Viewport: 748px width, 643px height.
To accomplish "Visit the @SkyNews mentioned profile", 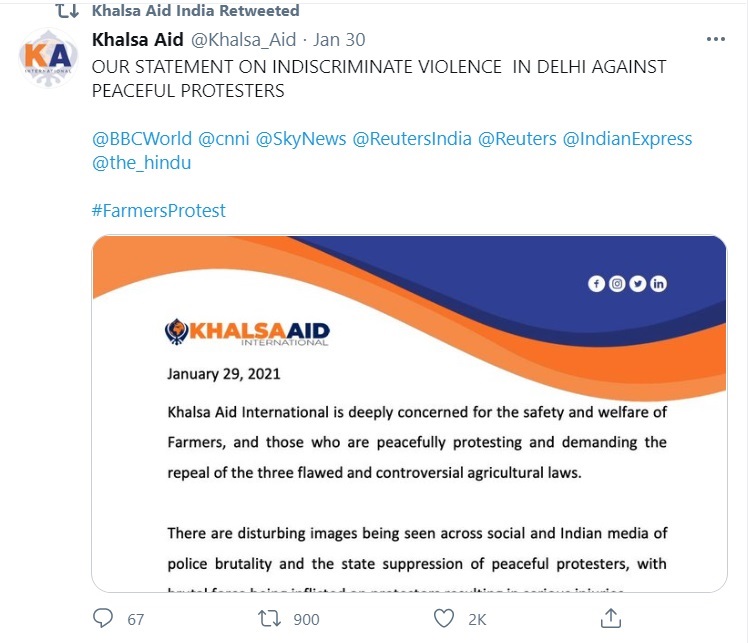I will pyautogui.click(x=300, y=138).
